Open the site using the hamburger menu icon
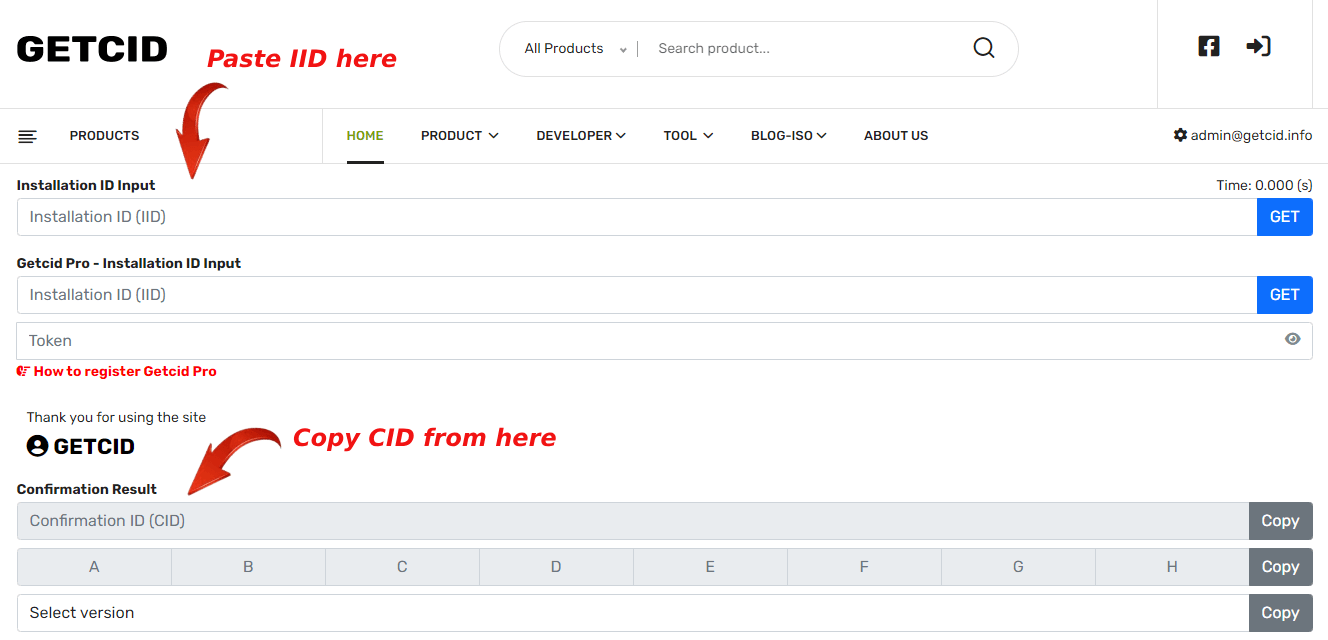This screenshot has width=1328, height=640. tap(28, 135)
